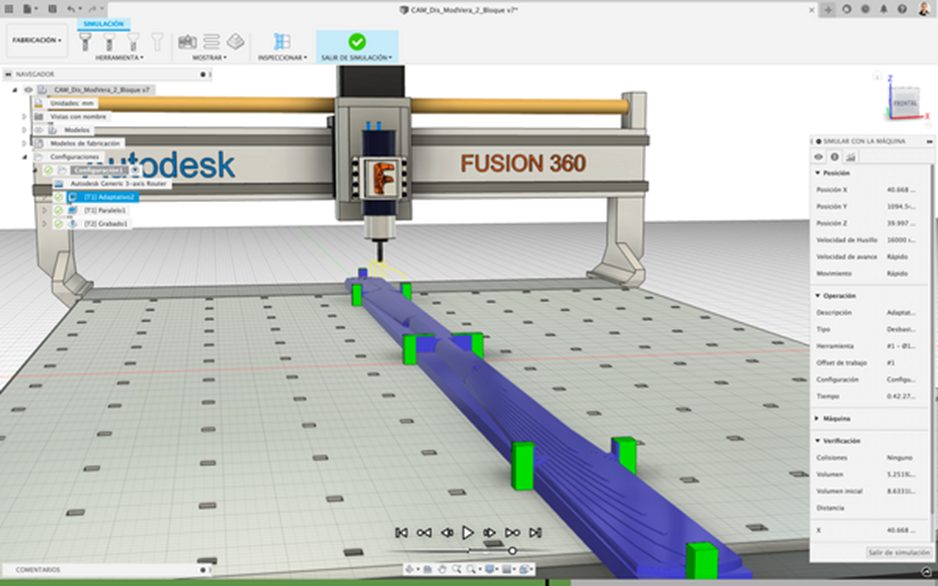
Task: Collapse the Operación section
Action: (x=818, y=295)
